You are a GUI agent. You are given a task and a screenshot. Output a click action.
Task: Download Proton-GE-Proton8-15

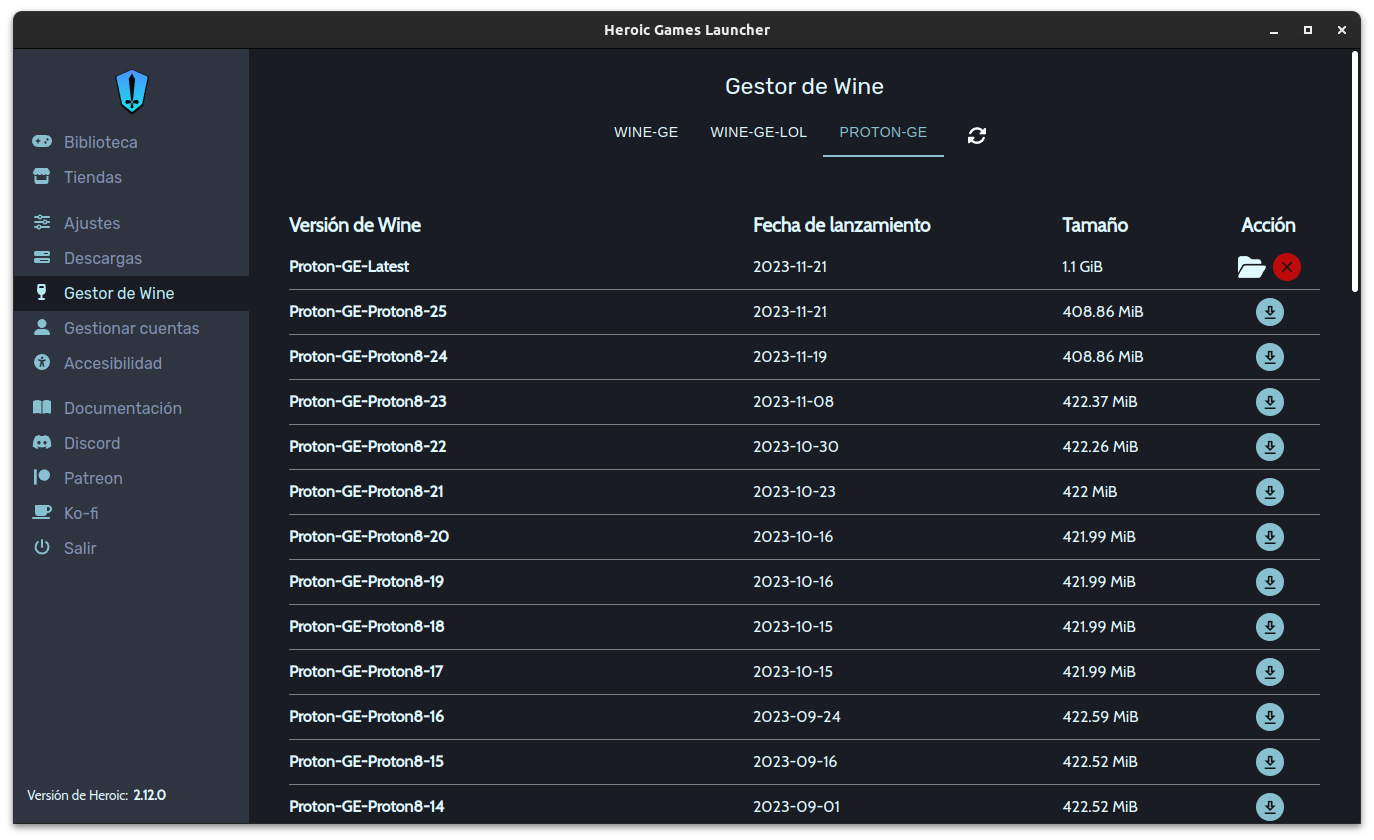1269,762
